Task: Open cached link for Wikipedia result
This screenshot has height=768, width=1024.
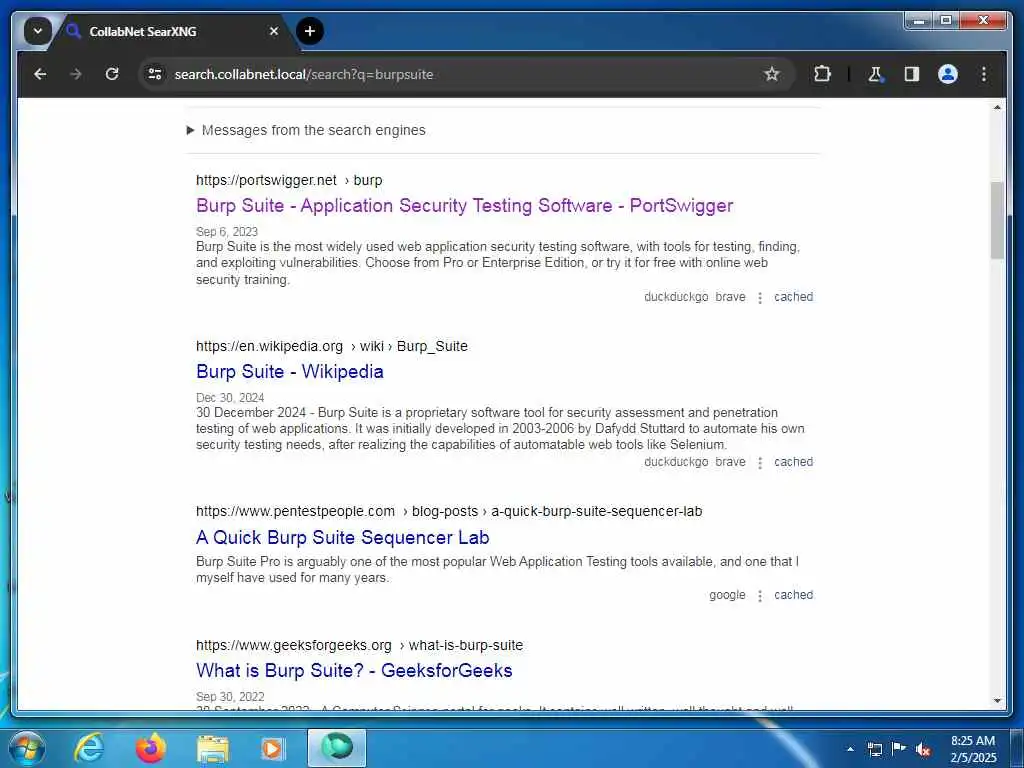Action: pos(793,462)
